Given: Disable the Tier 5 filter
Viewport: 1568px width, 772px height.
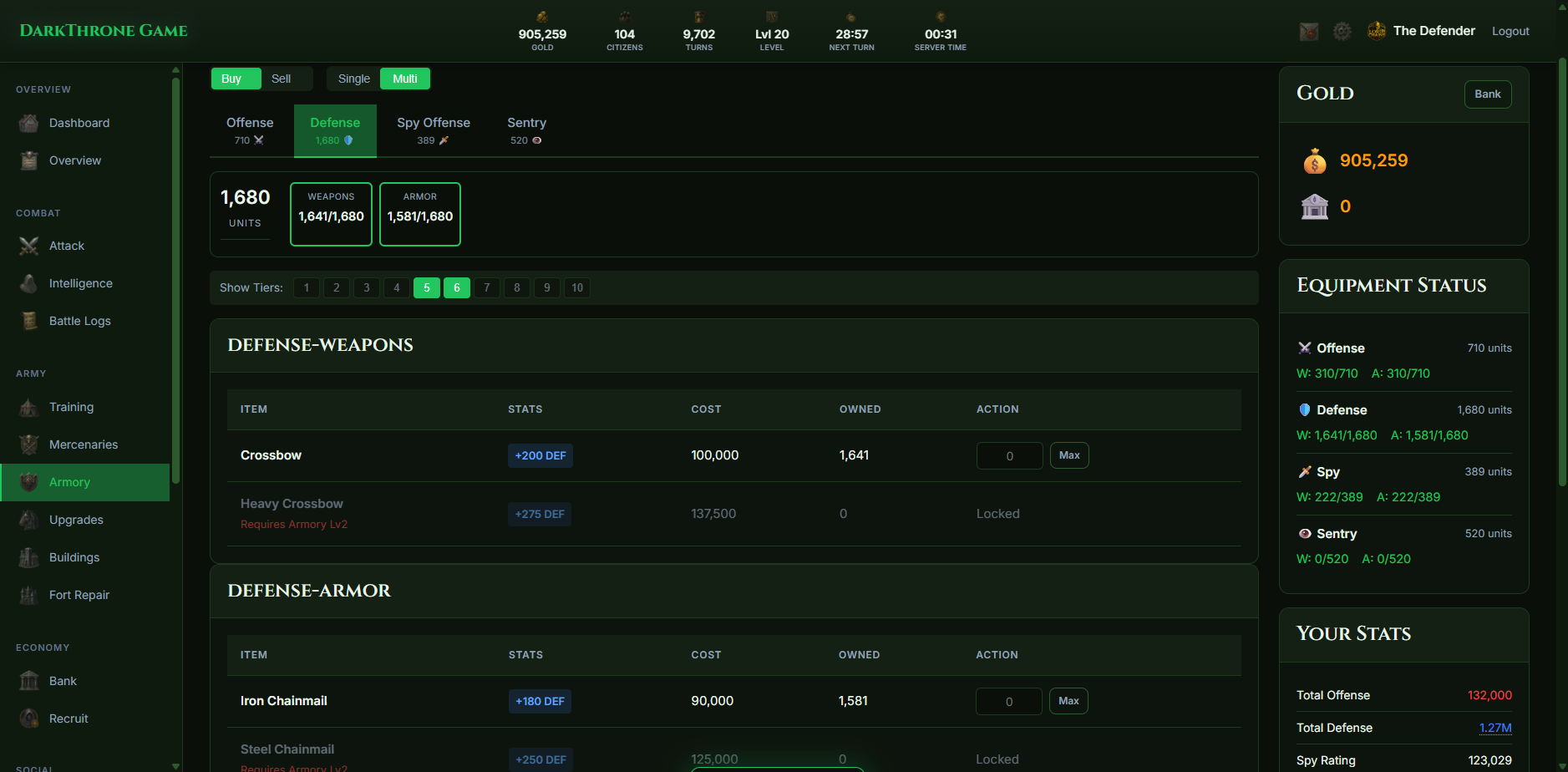Looking at the screenshot, I should (426, 287).
